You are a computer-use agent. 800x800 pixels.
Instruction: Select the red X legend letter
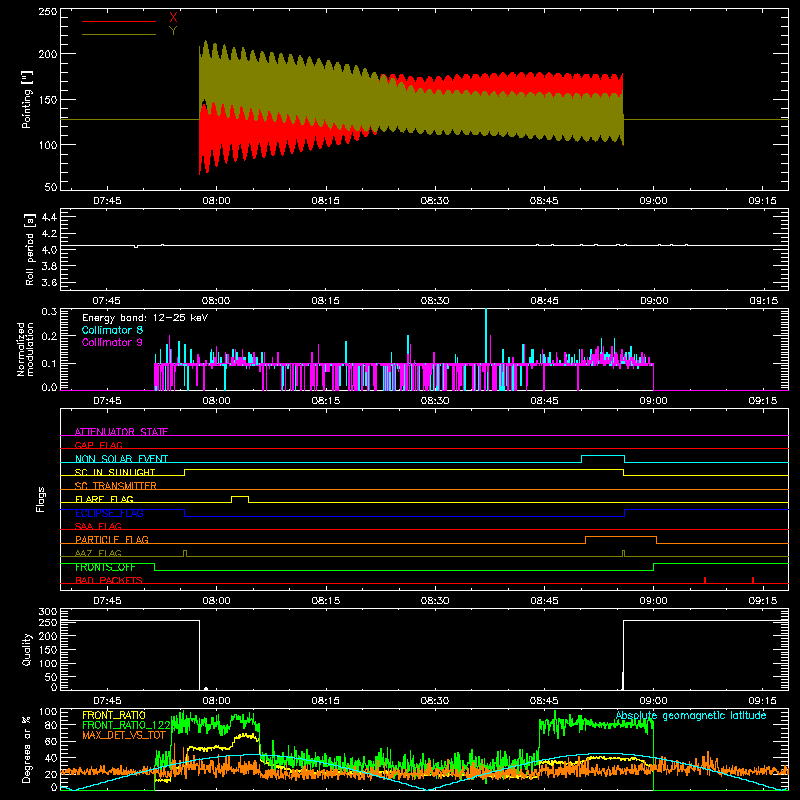[x=173, y=18]
